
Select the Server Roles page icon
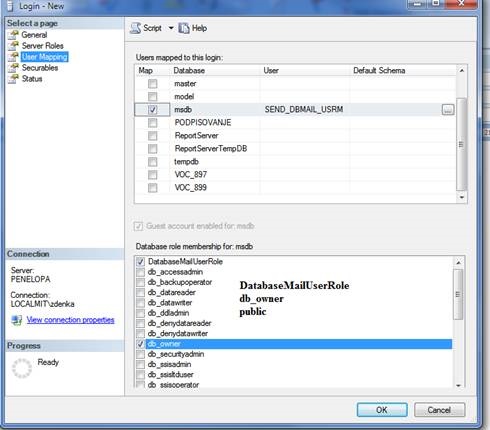[13, 46]
